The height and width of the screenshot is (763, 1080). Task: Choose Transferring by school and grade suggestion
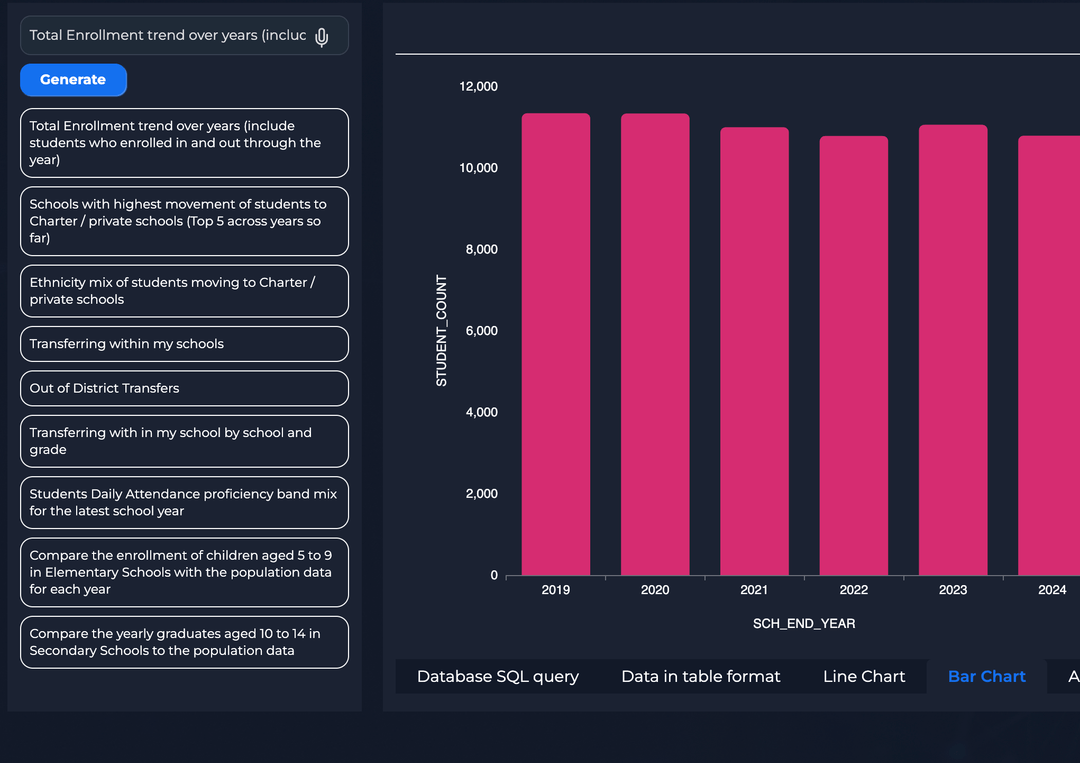[184, 441]
